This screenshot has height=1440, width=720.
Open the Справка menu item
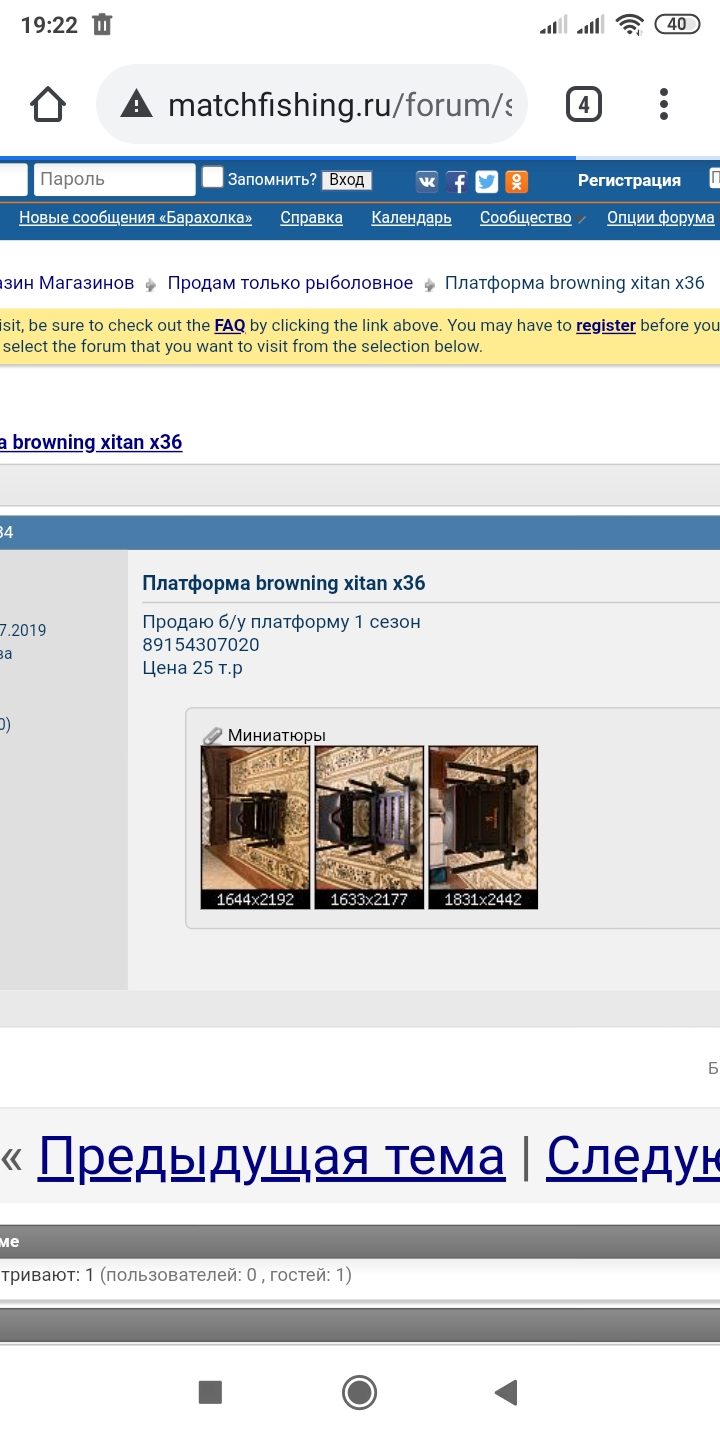click(311, 217)
